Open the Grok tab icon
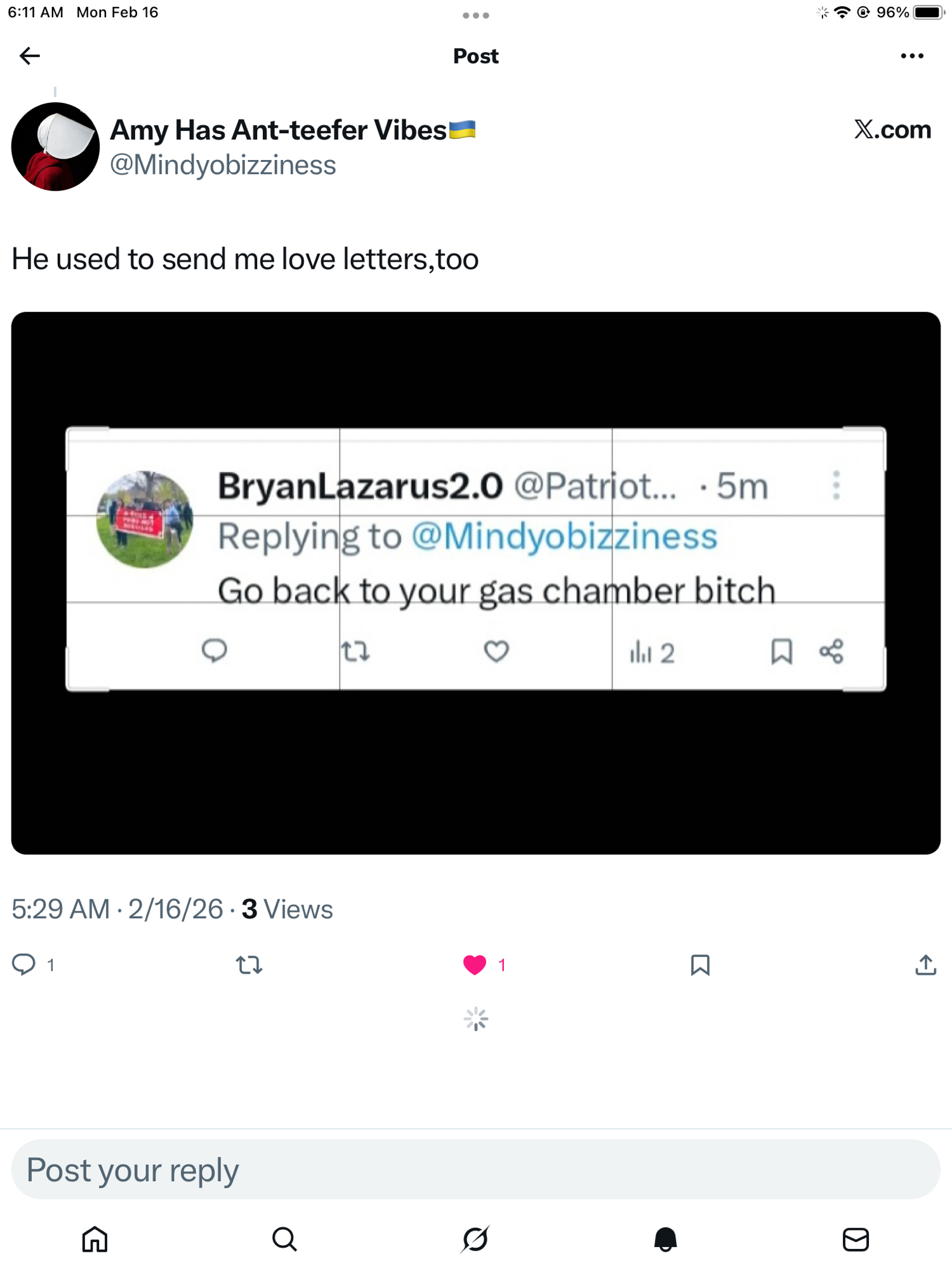Image resolution: width=952 pixels, height=1270 pixels. (x=475, y=1239)
